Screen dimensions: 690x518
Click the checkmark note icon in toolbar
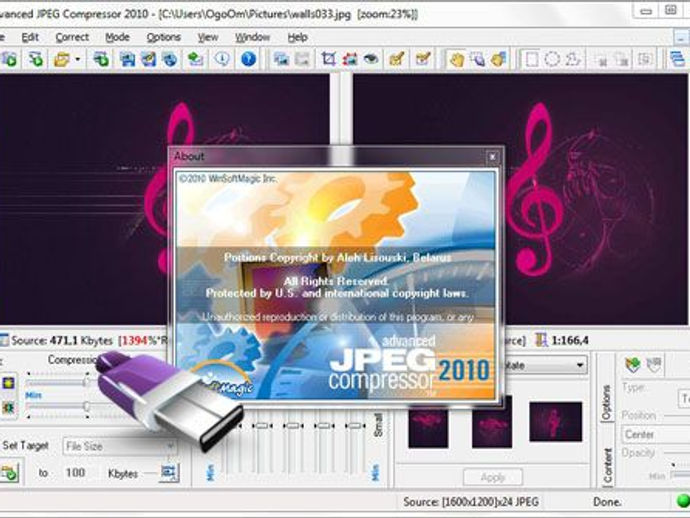[423, 59]
